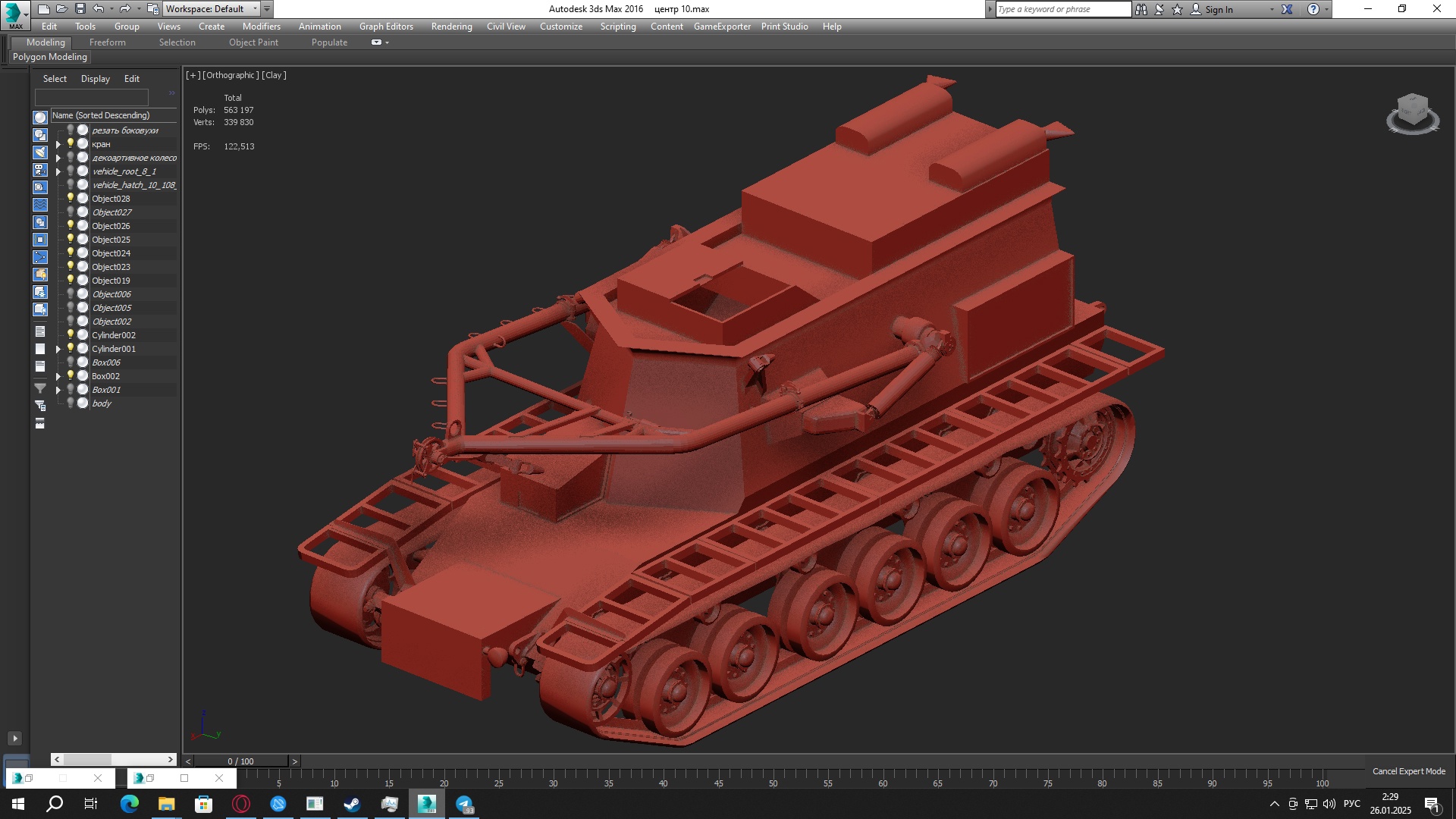Click the binoculars search icon
1456x819 pixels.
[1141, 9]
